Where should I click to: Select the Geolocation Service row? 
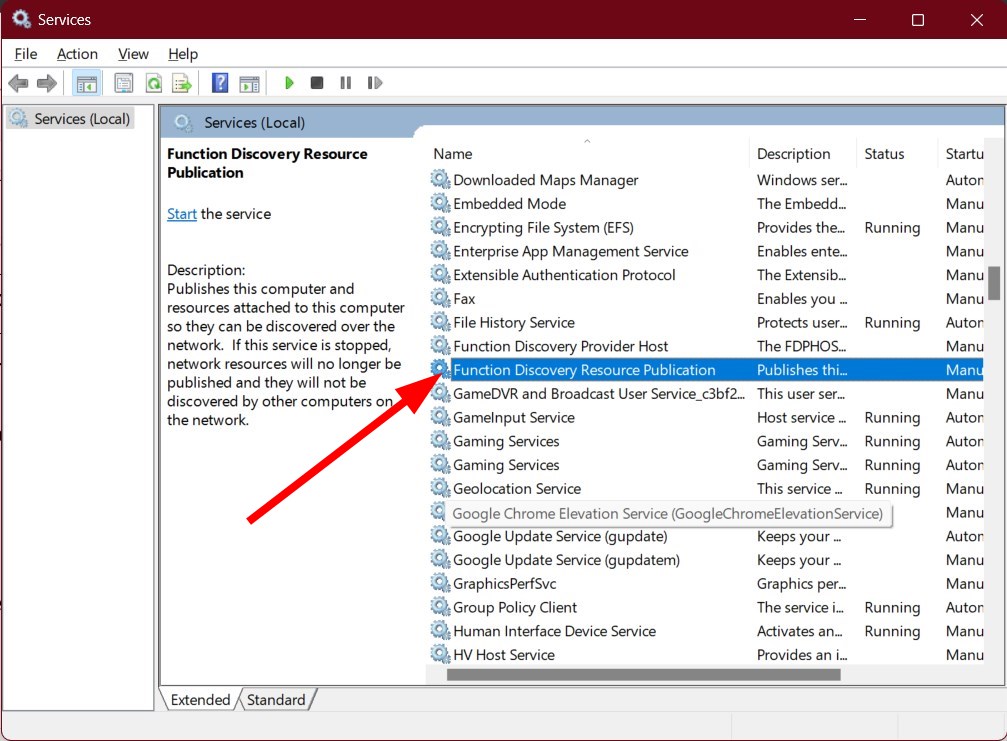click(705, 489)
